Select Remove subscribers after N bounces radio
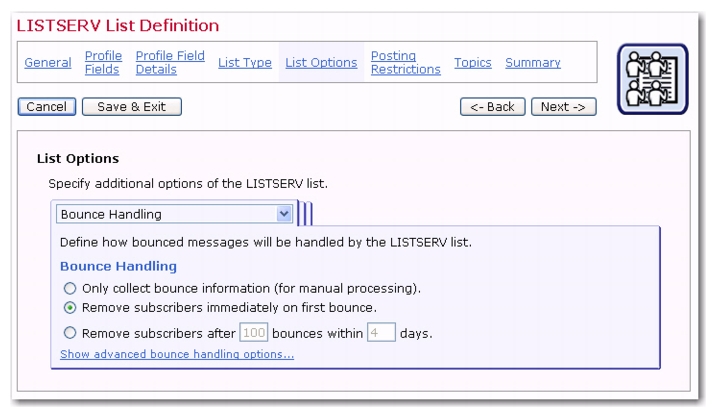 [x=70, y=333]
